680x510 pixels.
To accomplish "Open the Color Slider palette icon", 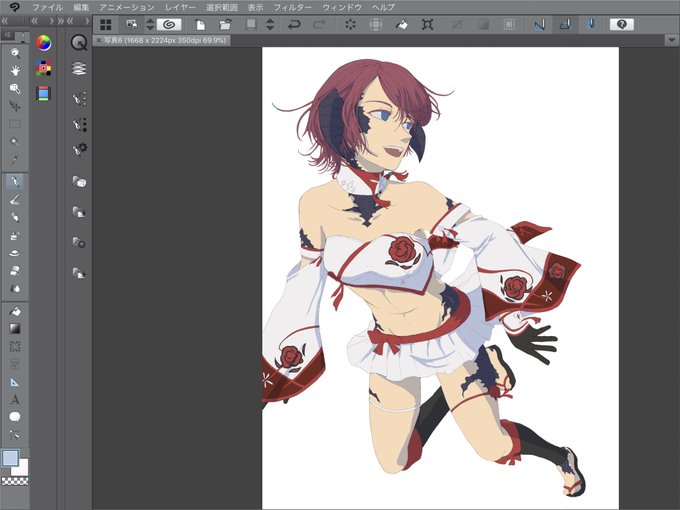I will (x=43, y=93).
